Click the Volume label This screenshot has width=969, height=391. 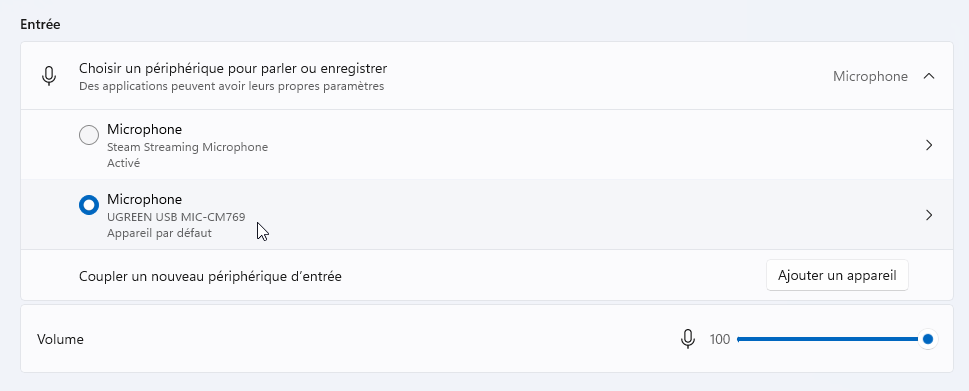click(60, 339)
